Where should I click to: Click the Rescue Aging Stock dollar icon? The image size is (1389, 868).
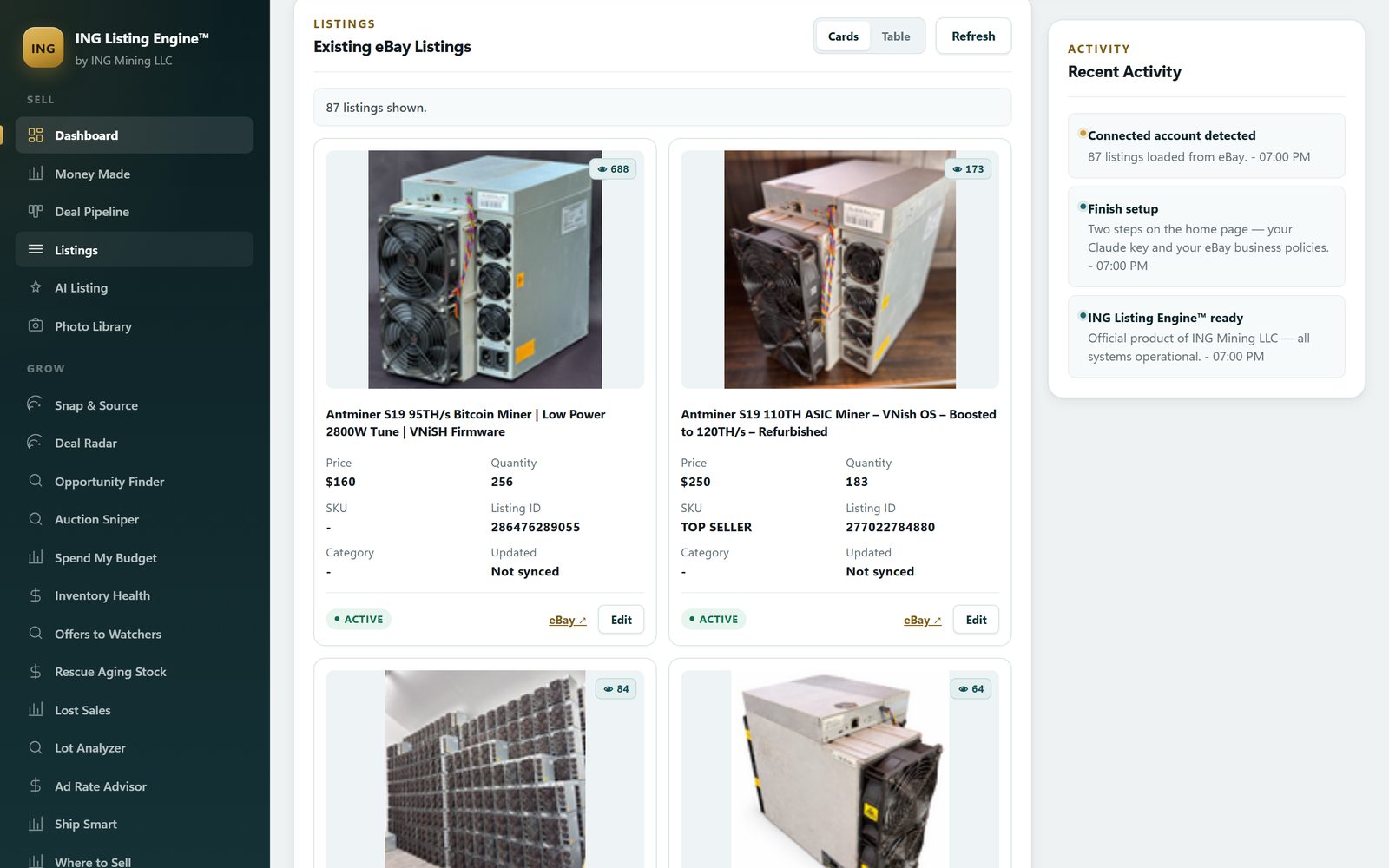tap(36, 671)
